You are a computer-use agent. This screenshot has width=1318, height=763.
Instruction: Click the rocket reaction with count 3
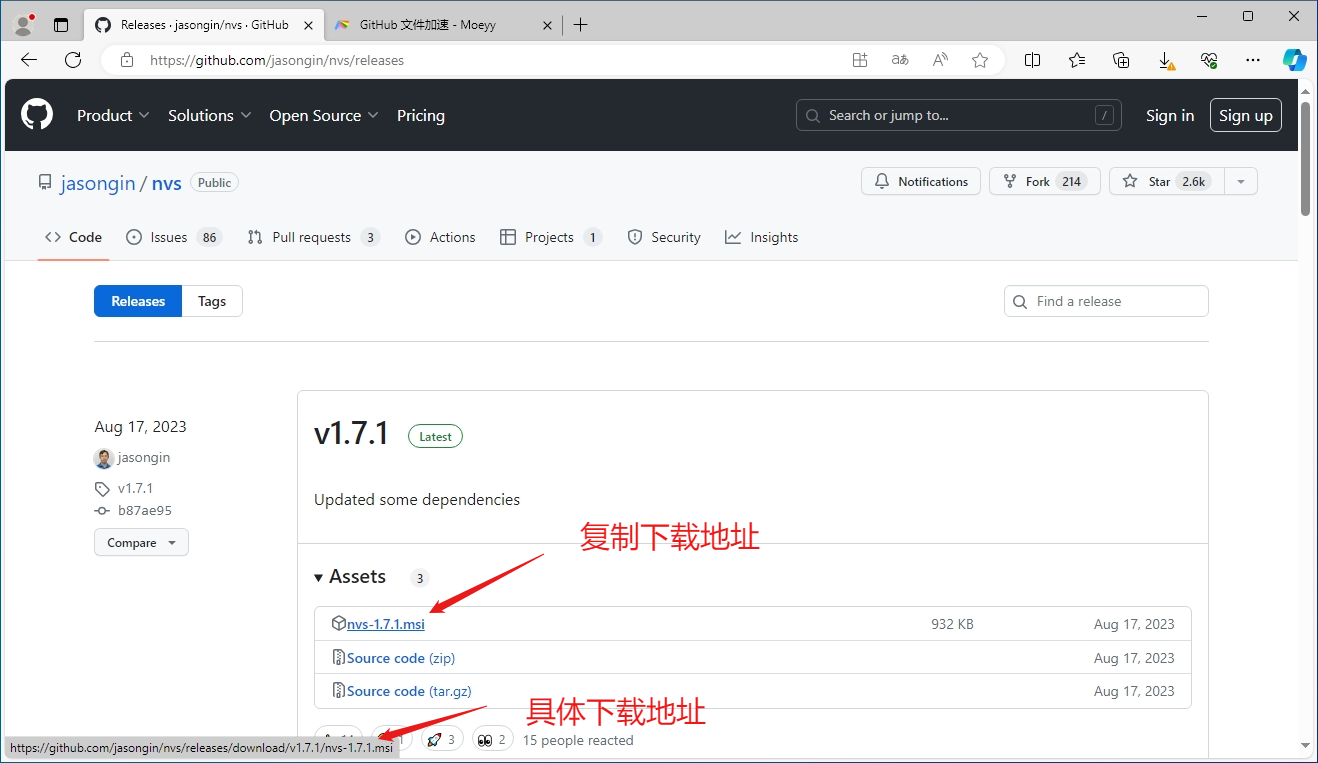(x=442, y=740)
